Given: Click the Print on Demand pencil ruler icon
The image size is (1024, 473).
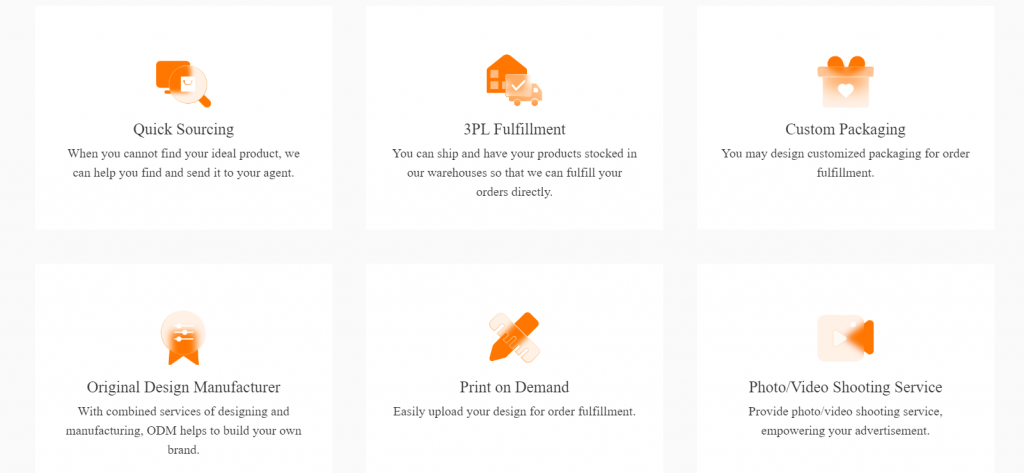Looking at the screenshot, I should point(514,337).
